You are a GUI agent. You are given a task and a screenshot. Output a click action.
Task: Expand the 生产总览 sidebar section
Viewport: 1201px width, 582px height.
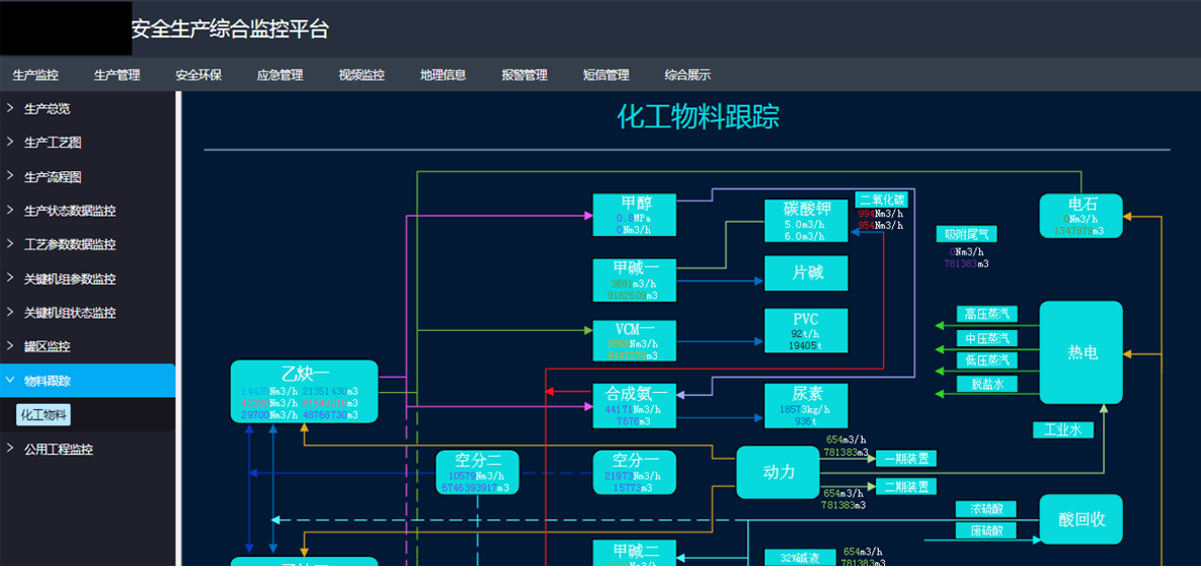click(x=46, y=109)
